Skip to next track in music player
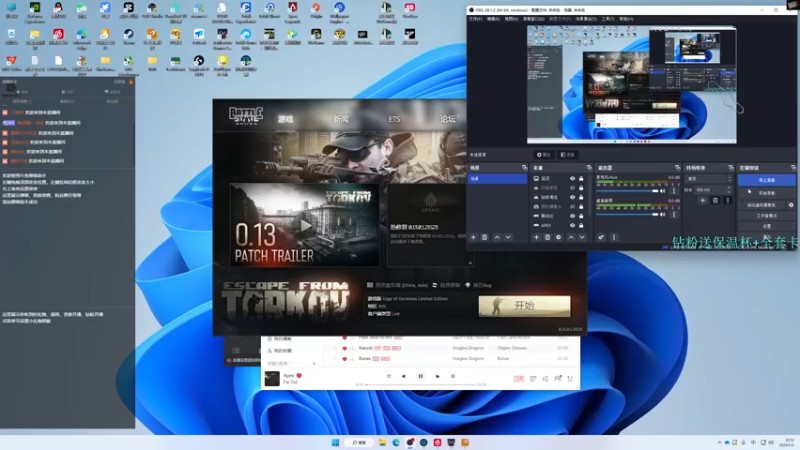The image size is (800, 450). [x=437, y=377]
